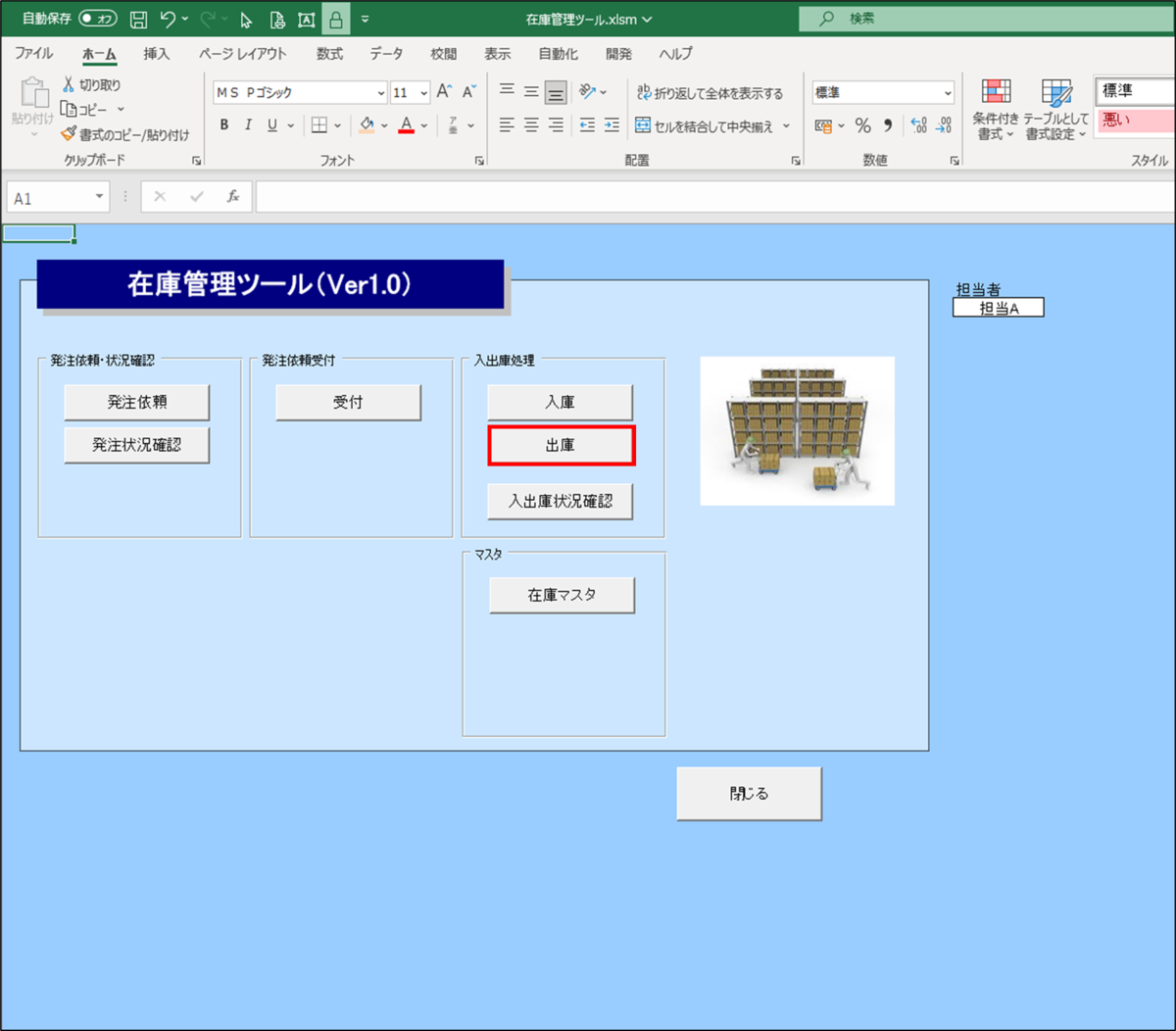Select the pink 悪い cell style
The image size is (1176, 1031).
click(1136, 121)
